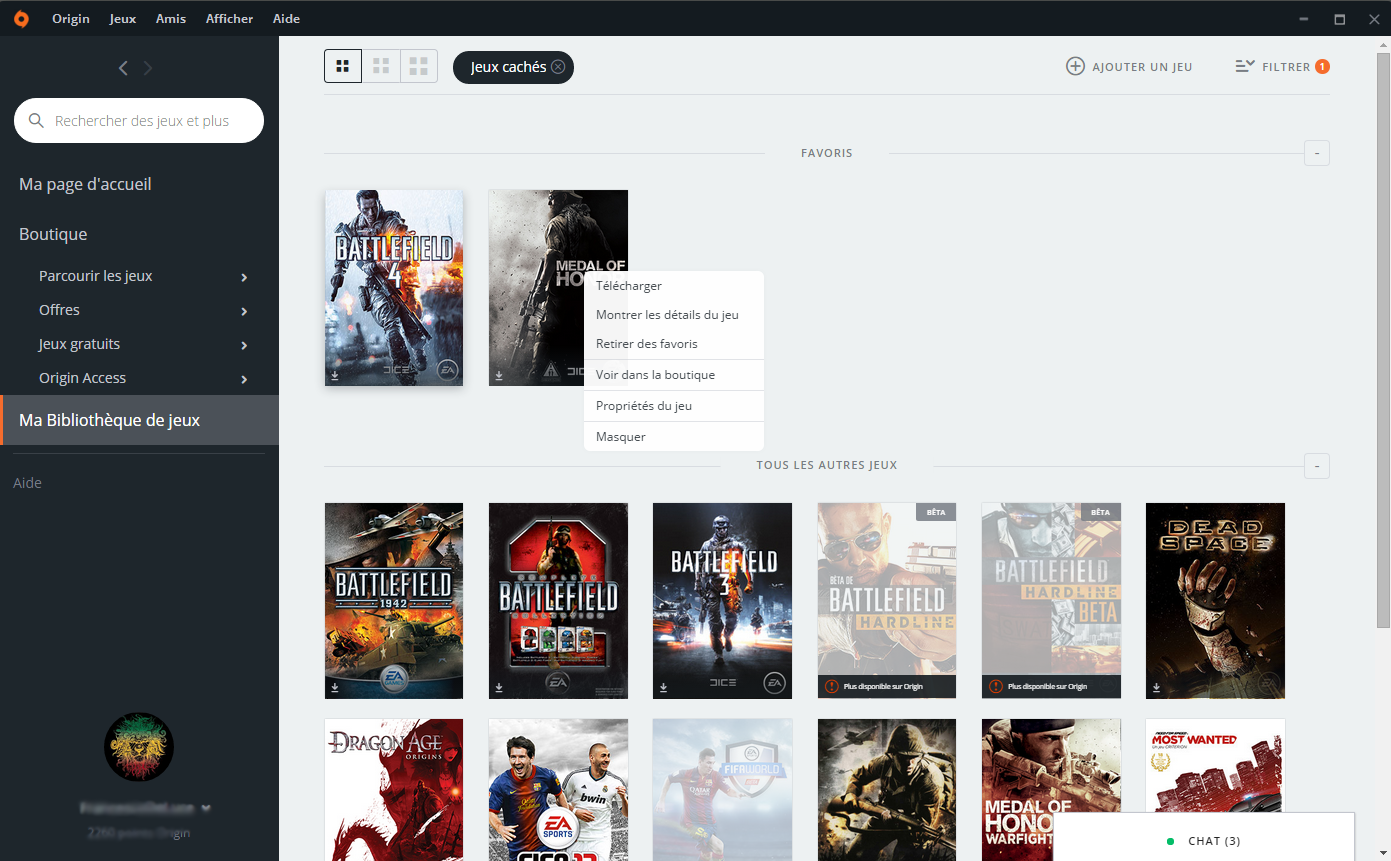The image size is (1391, 861).
Task: Collapse the Favoris section
Action: 1316,153
